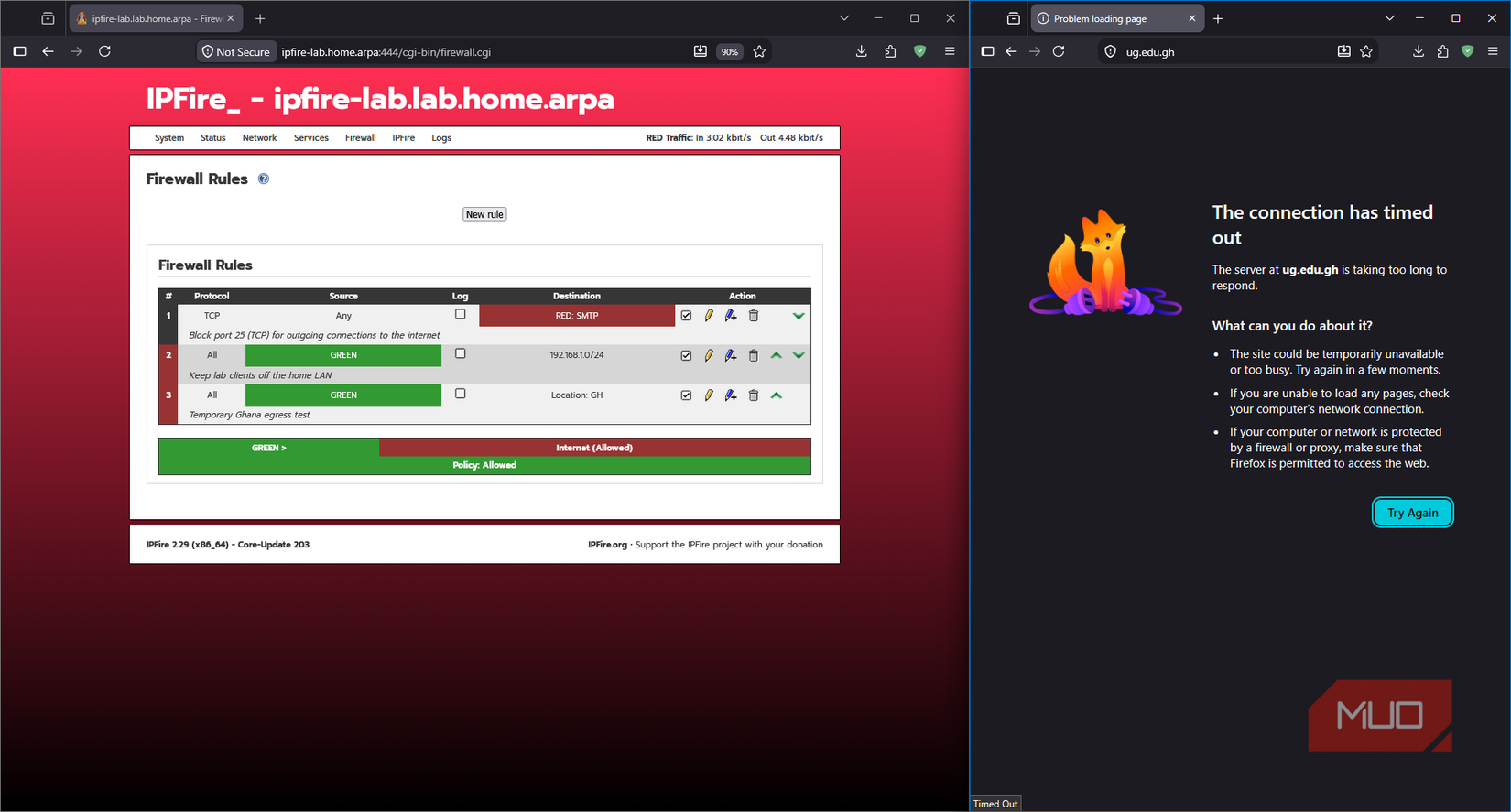Image resolution: width=1511 pixels, height=812 pixels.
Task: Open the Firewall Rules help icon
Action: tap(264, 179)
